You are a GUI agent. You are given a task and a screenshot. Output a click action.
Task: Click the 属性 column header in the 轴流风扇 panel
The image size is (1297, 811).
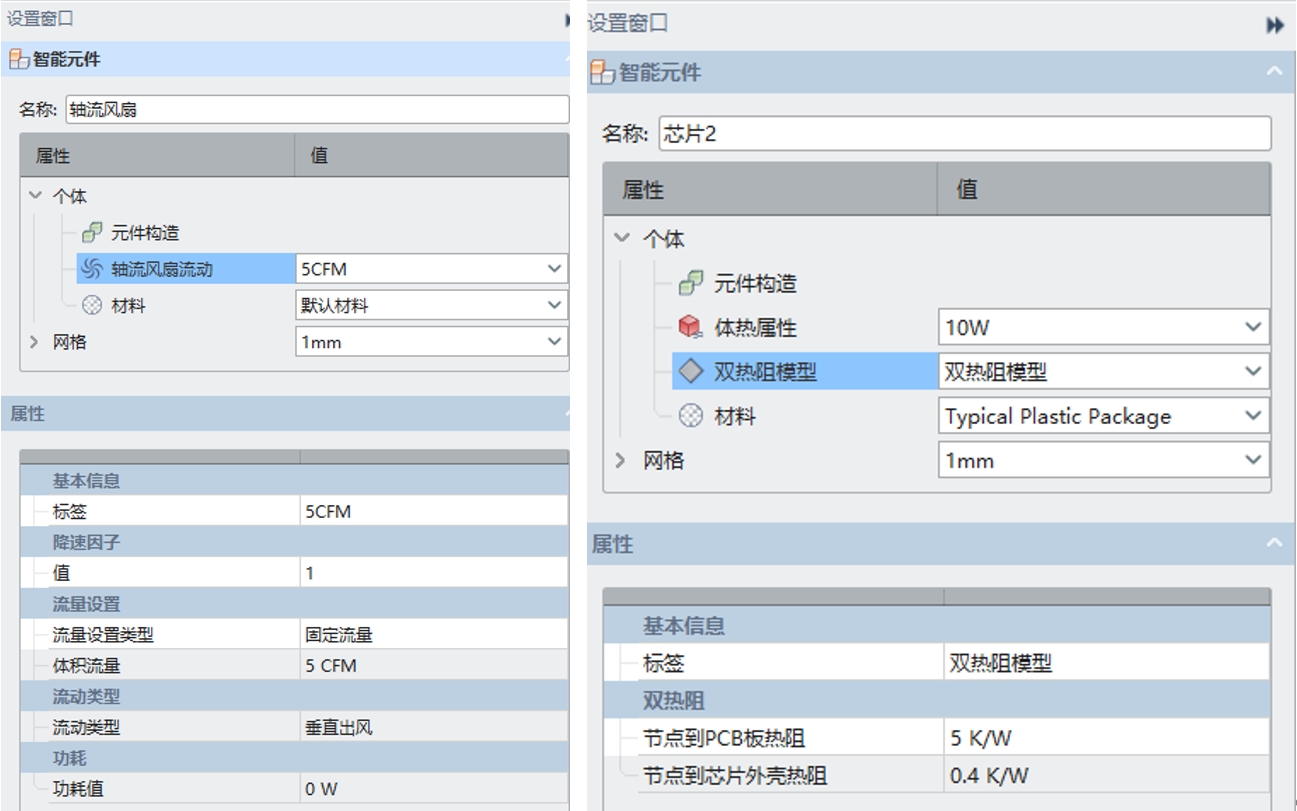tap(157, 156)
